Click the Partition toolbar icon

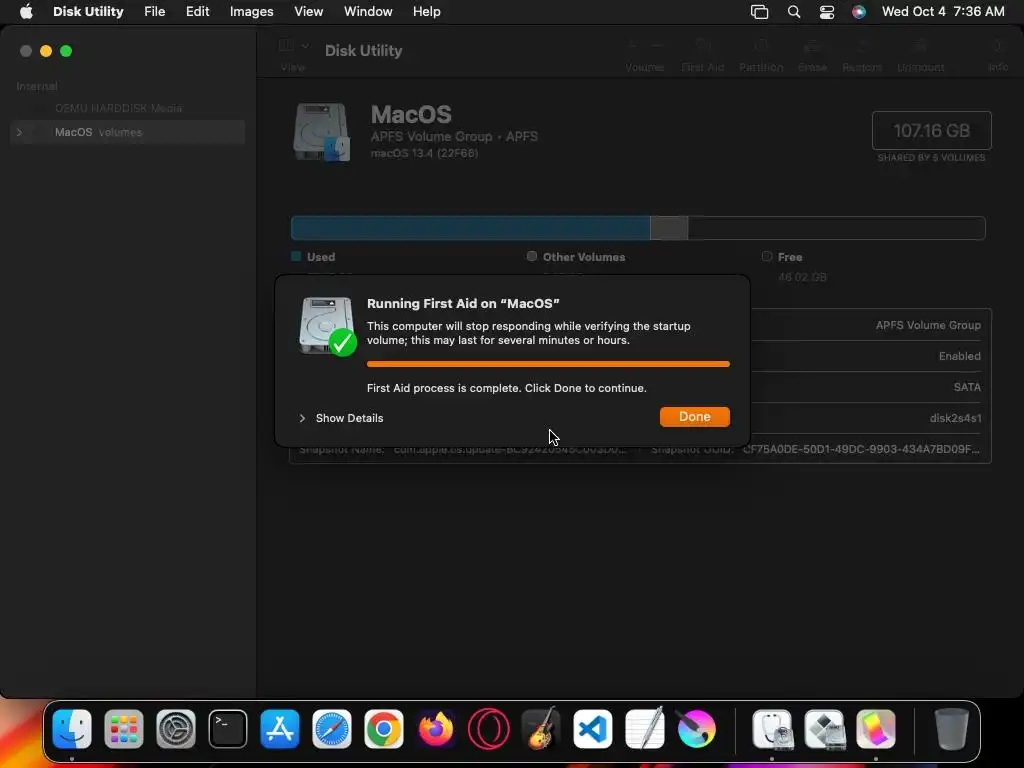pyautogui.click(x=761, y=46)
